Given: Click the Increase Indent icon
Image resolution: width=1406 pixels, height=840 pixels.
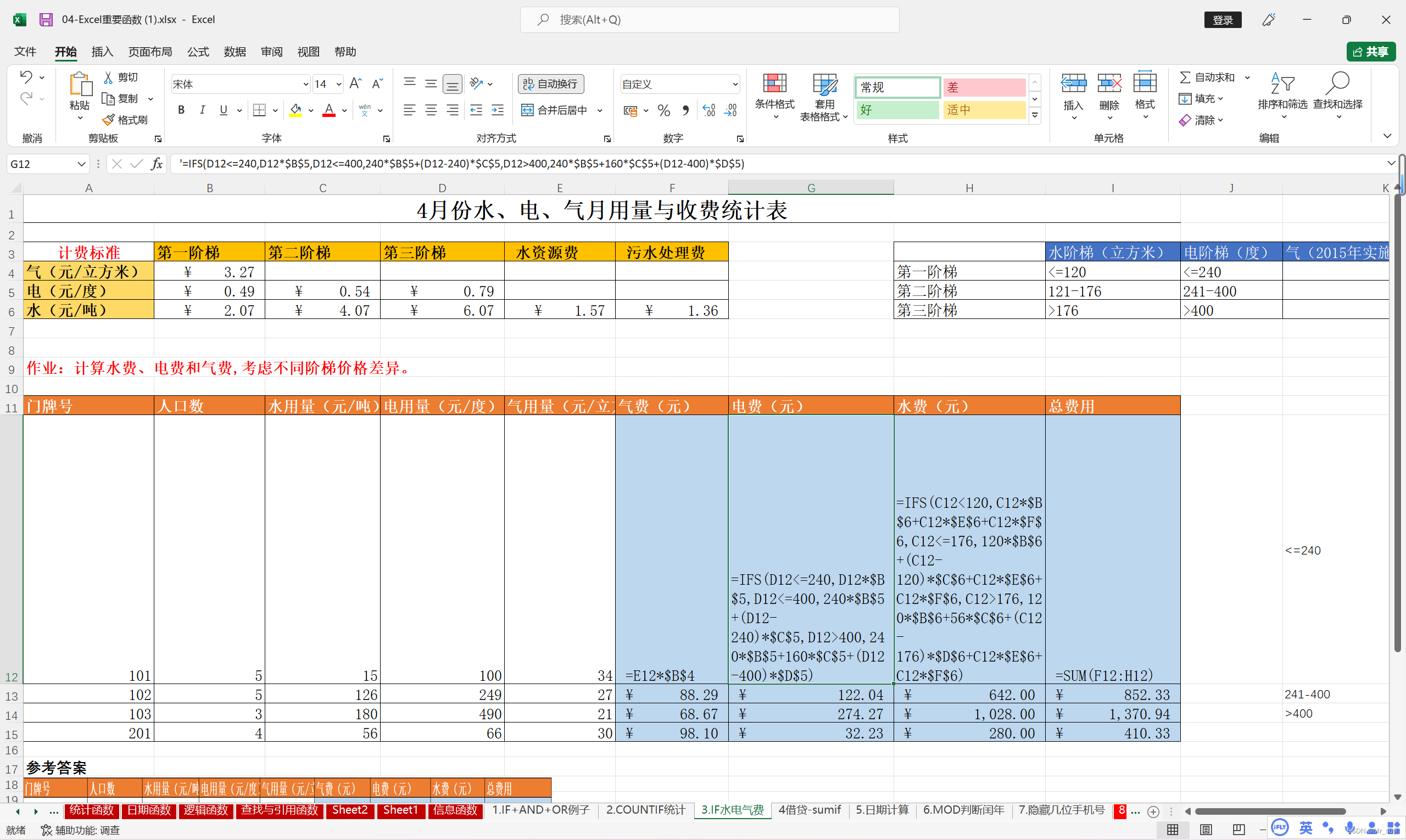Looking at the screenshot, I should coord(498,110).
